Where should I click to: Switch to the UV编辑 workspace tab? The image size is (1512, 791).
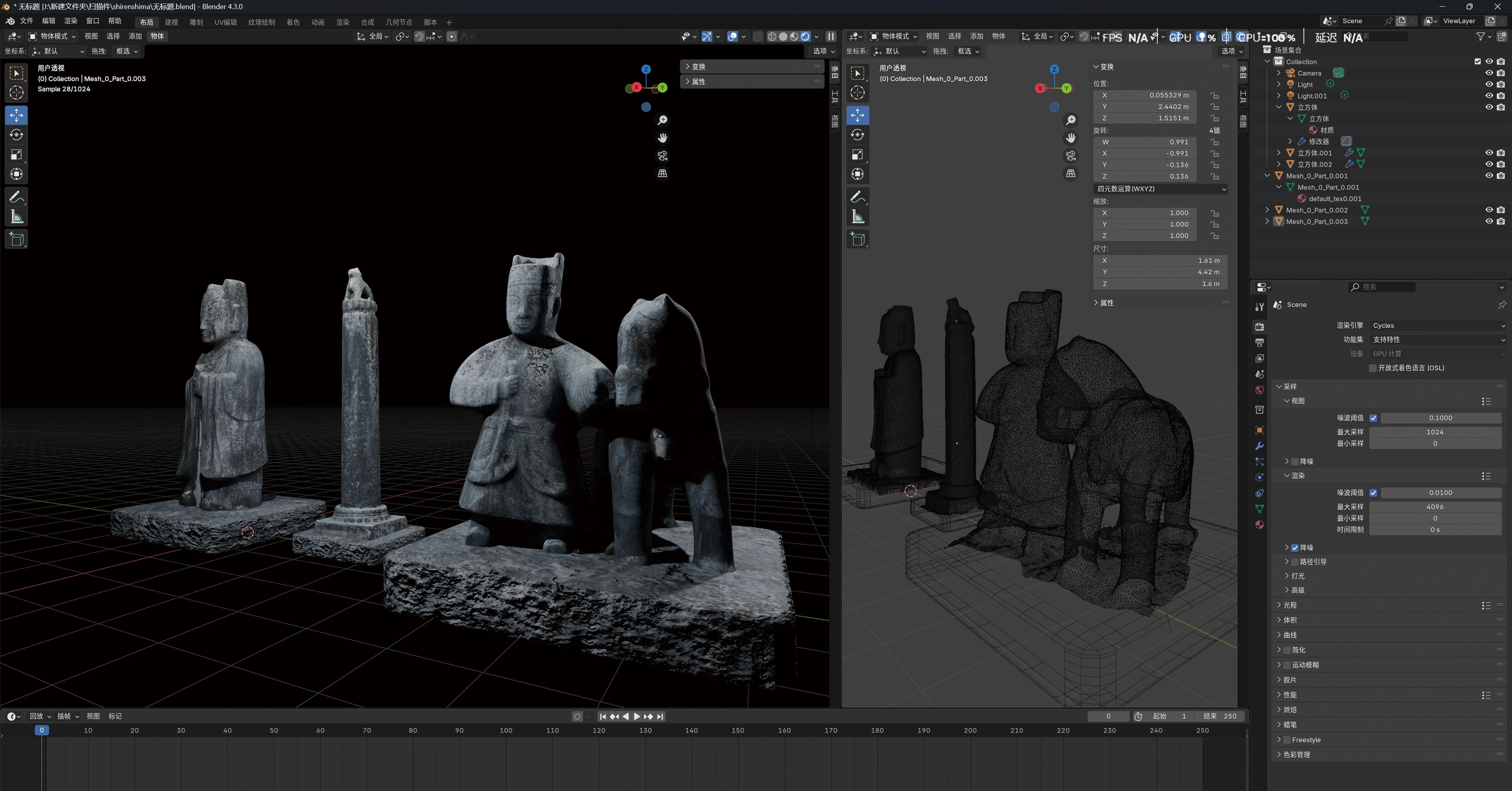pos(225,22)
